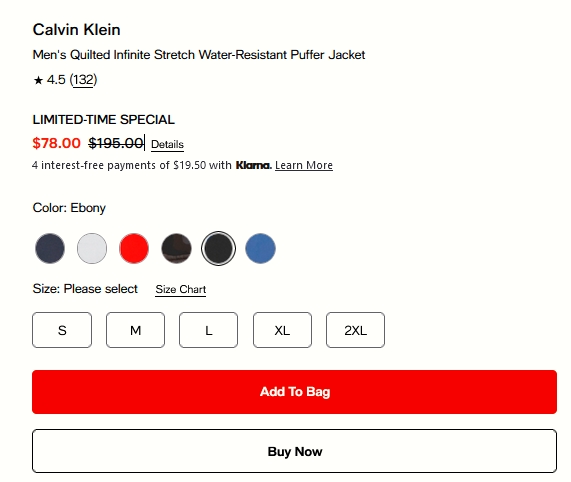Image resolution: width=571 pixels, height=482 pixels.
Task: Click the Klarna logo text
Action: [253, 165]
